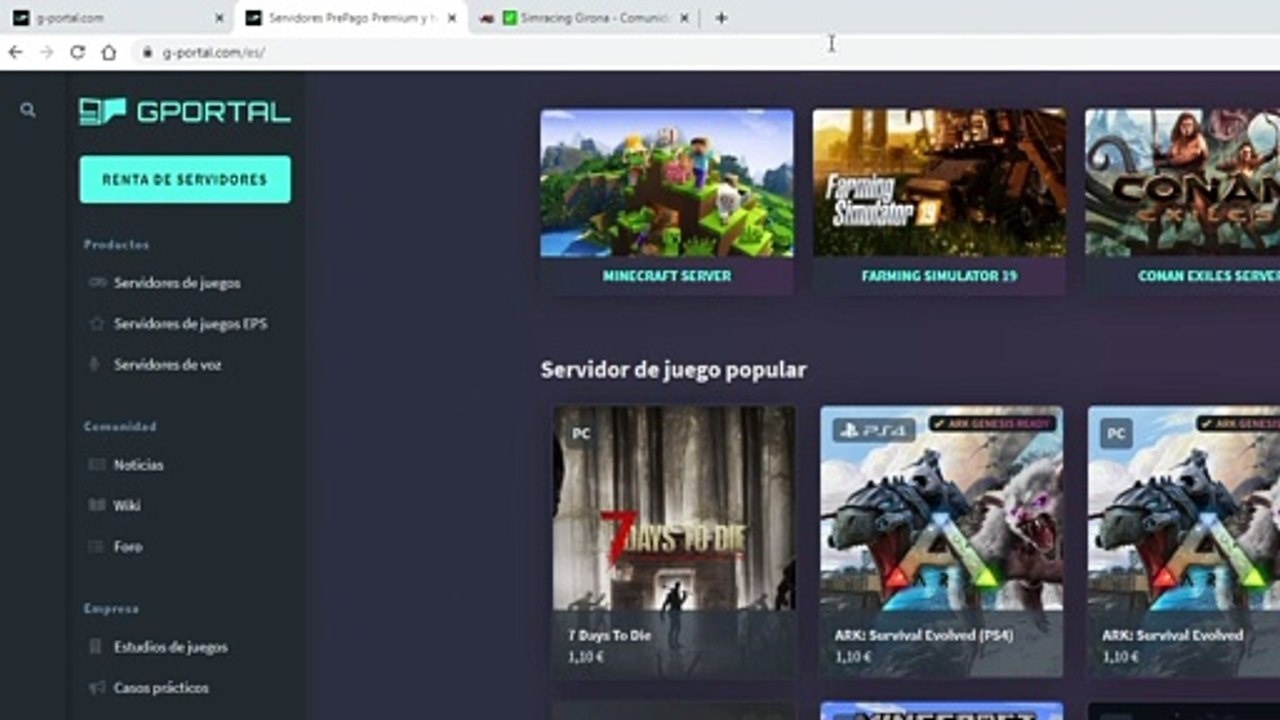Click the Wiki icon in sidebar
The height and width of the screenshot is (720, 1280).
pos(97,506)
